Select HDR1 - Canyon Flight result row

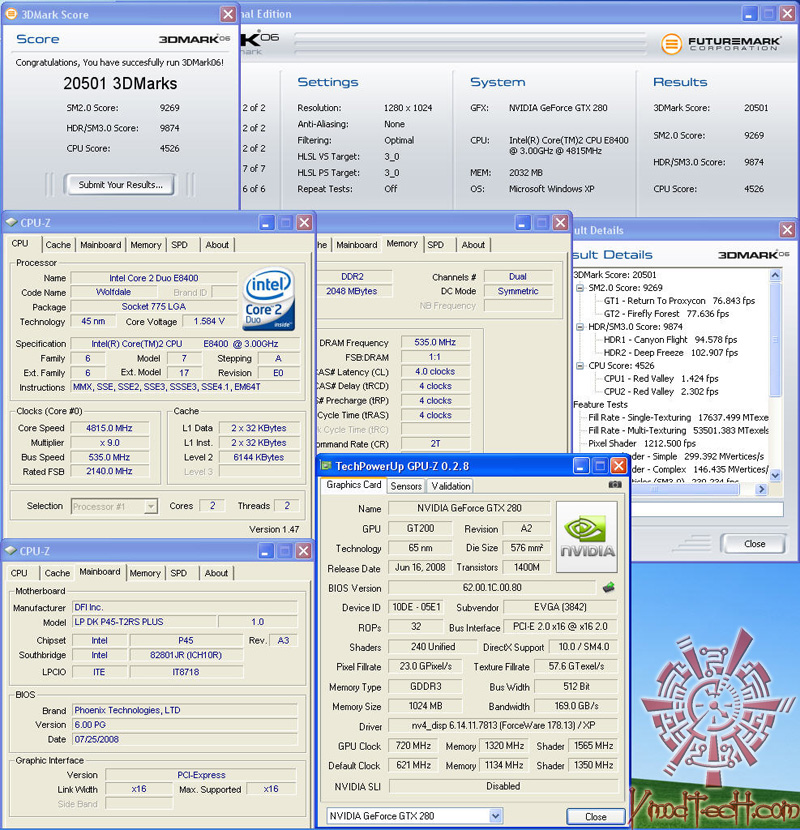[x=670, y=340]
